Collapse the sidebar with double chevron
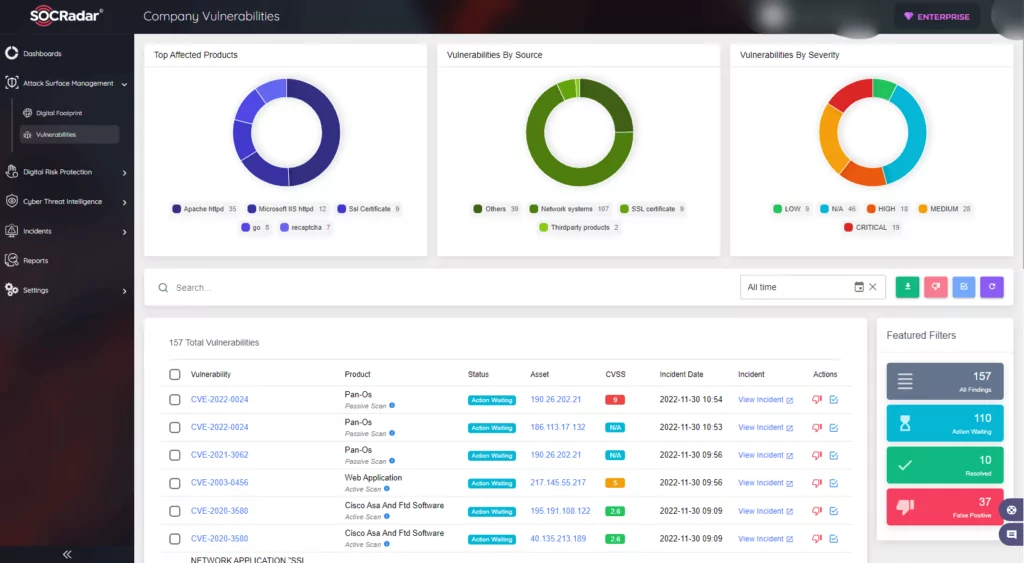 pyautogui.click(x=67, y=555)
